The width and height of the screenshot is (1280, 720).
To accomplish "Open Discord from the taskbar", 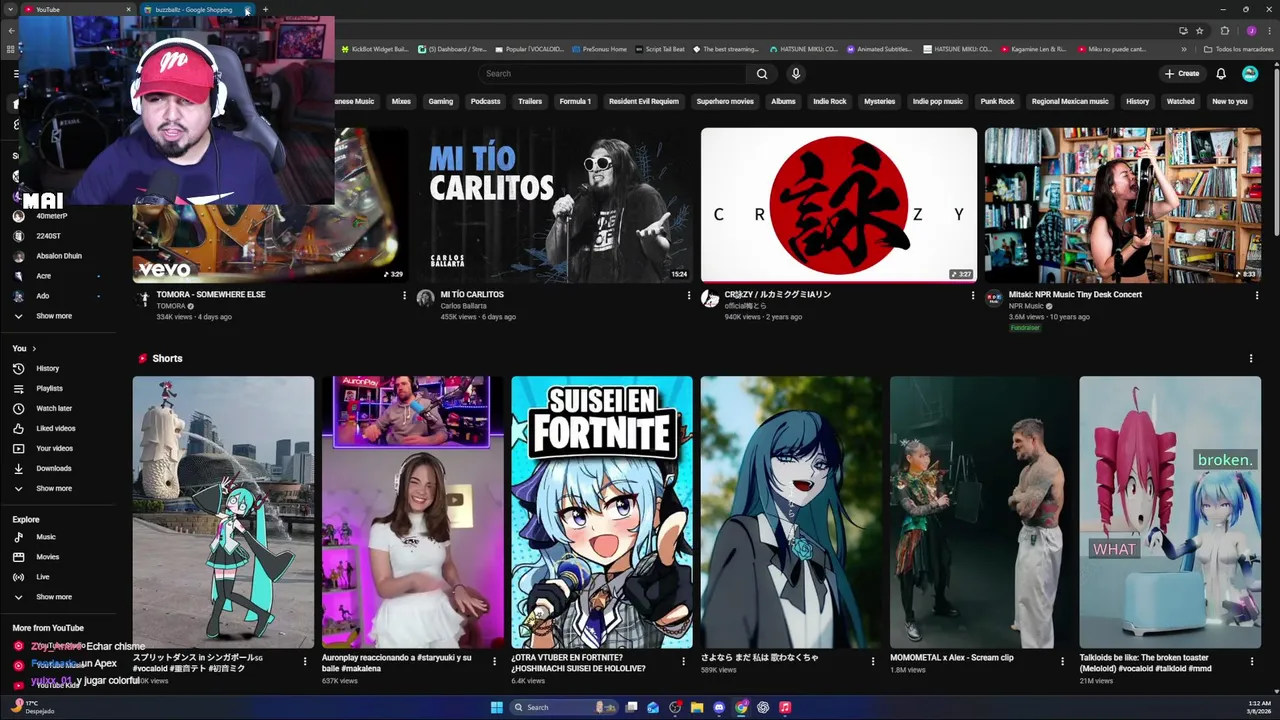I will 719,707.
